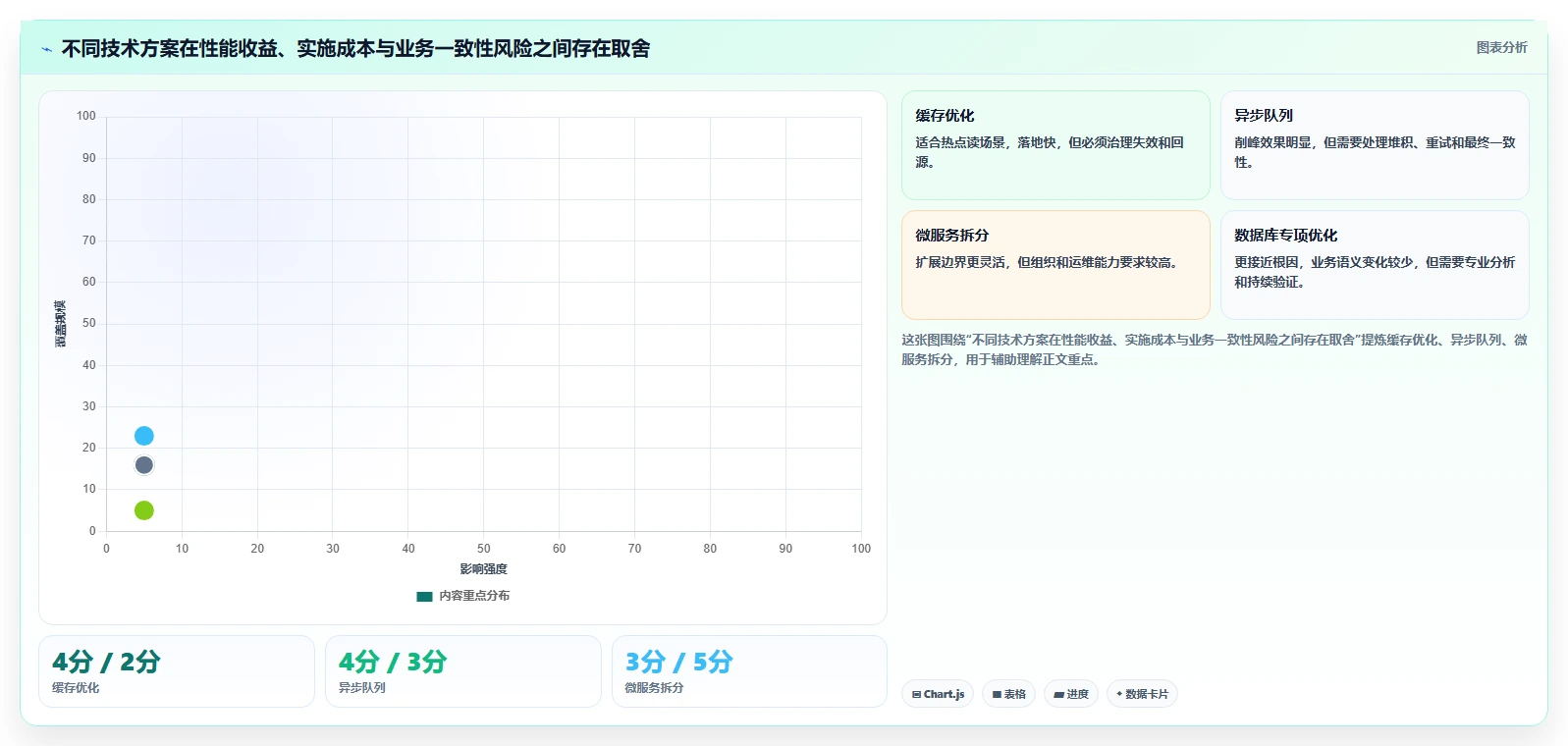Click the 3分 / 5分 微服务拆分 score card
The height and width of the screenshot is (746, 1568).
pyautogui.click(x=749, y=671)
